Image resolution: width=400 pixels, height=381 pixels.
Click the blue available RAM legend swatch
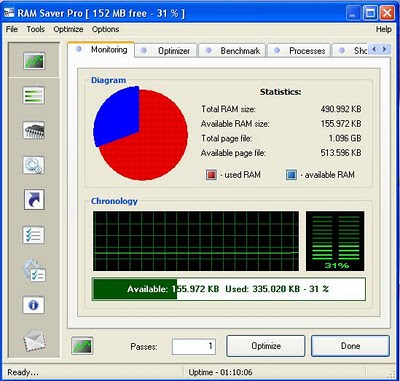click(291, 175)
